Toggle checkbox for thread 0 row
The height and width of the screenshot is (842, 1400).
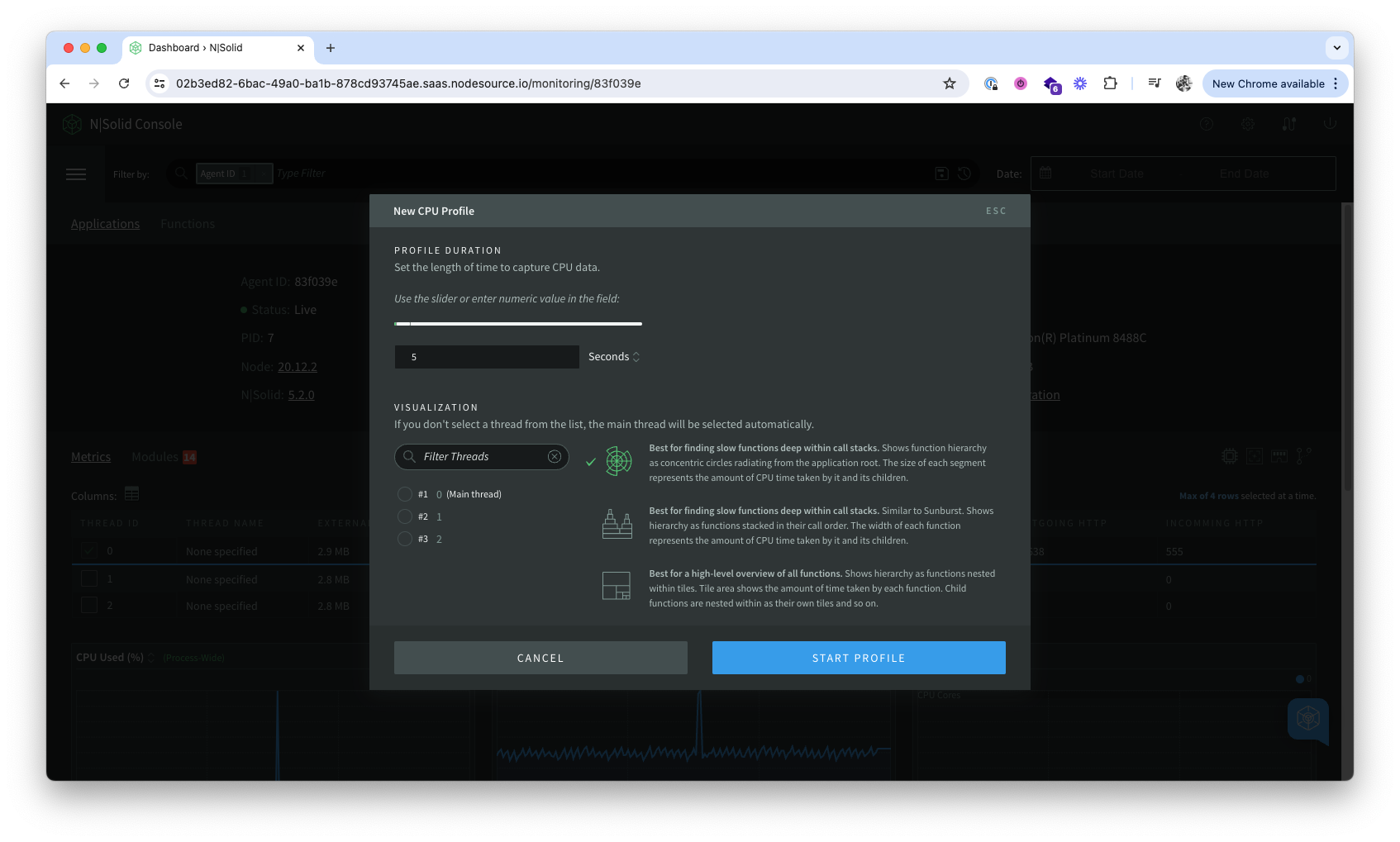pyautogui.click(x=89, y=550)
